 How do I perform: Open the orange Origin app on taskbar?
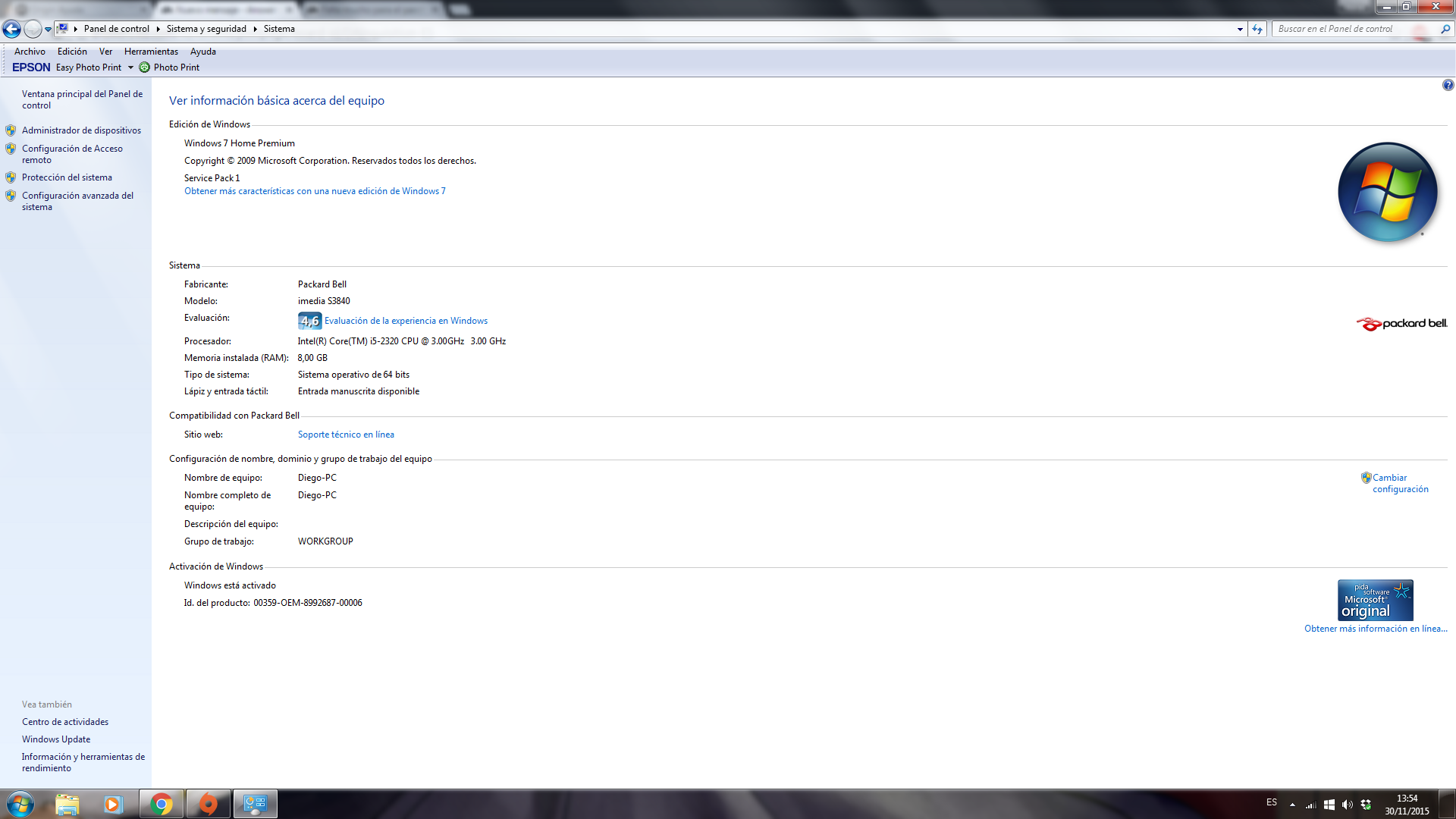click(208, 804)
